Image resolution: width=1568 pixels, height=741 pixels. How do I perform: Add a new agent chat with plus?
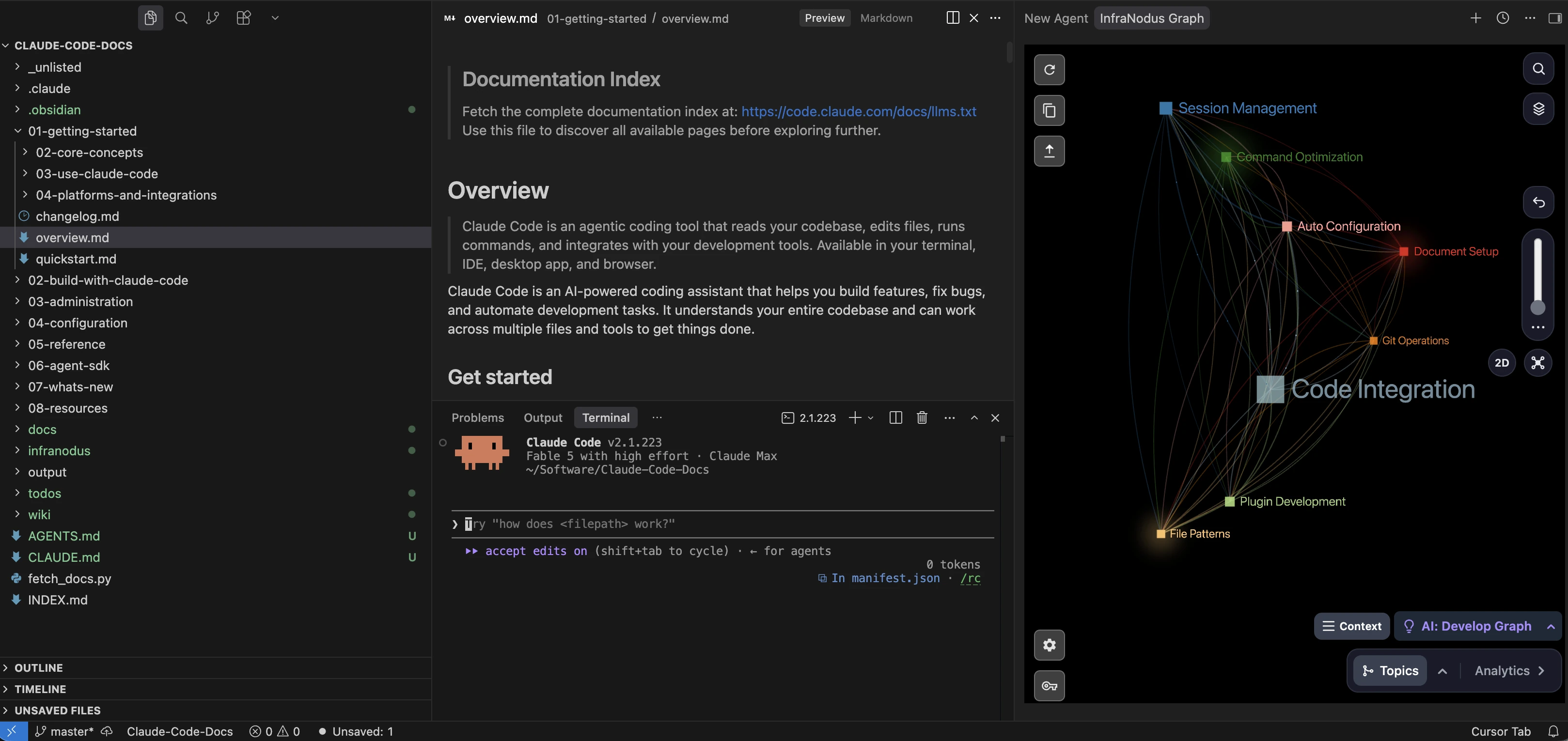click(x=1475, y=17)
